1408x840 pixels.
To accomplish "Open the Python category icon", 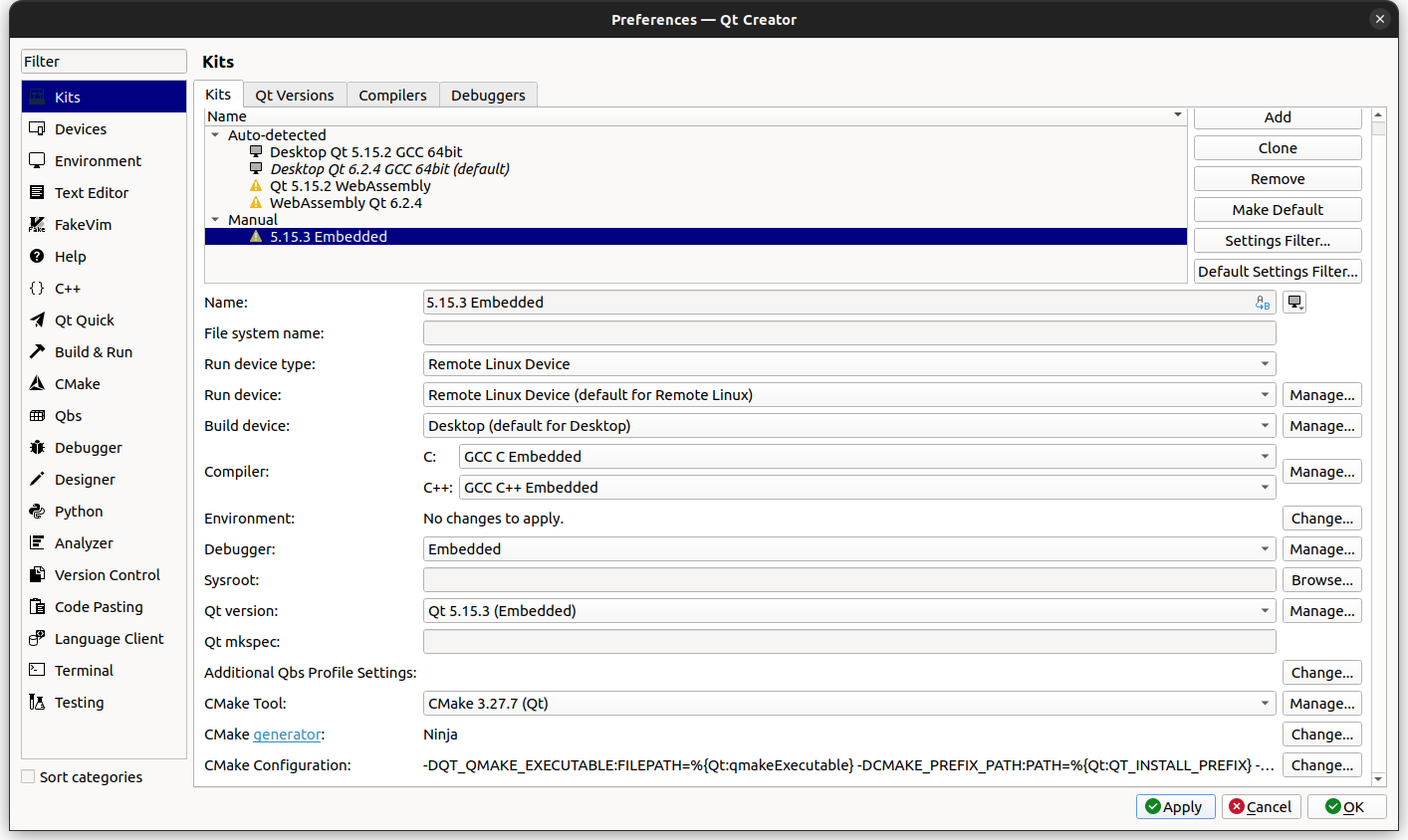I will [x=37, y=512].
